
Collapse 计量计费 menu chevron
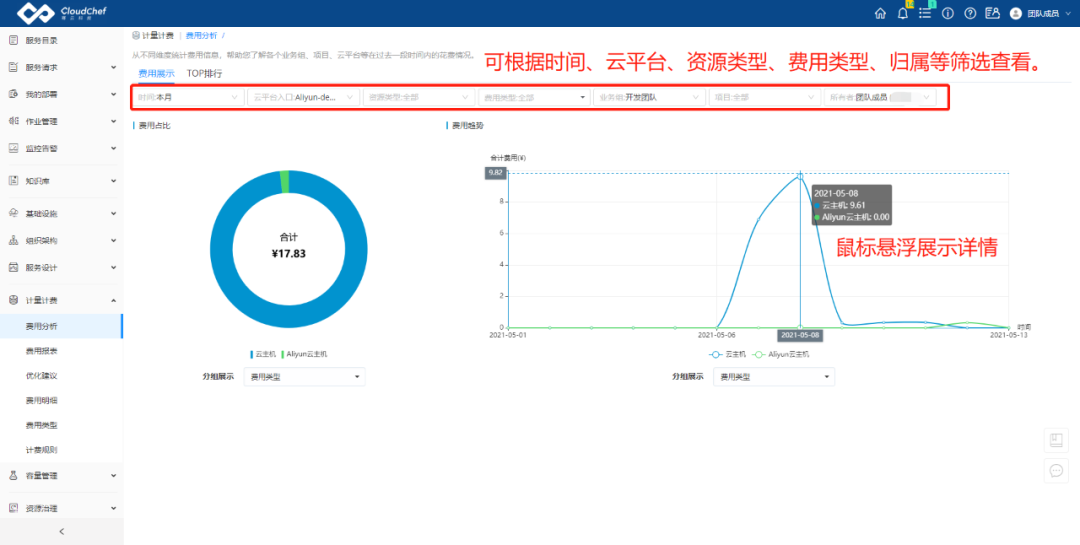pos(114,300)
